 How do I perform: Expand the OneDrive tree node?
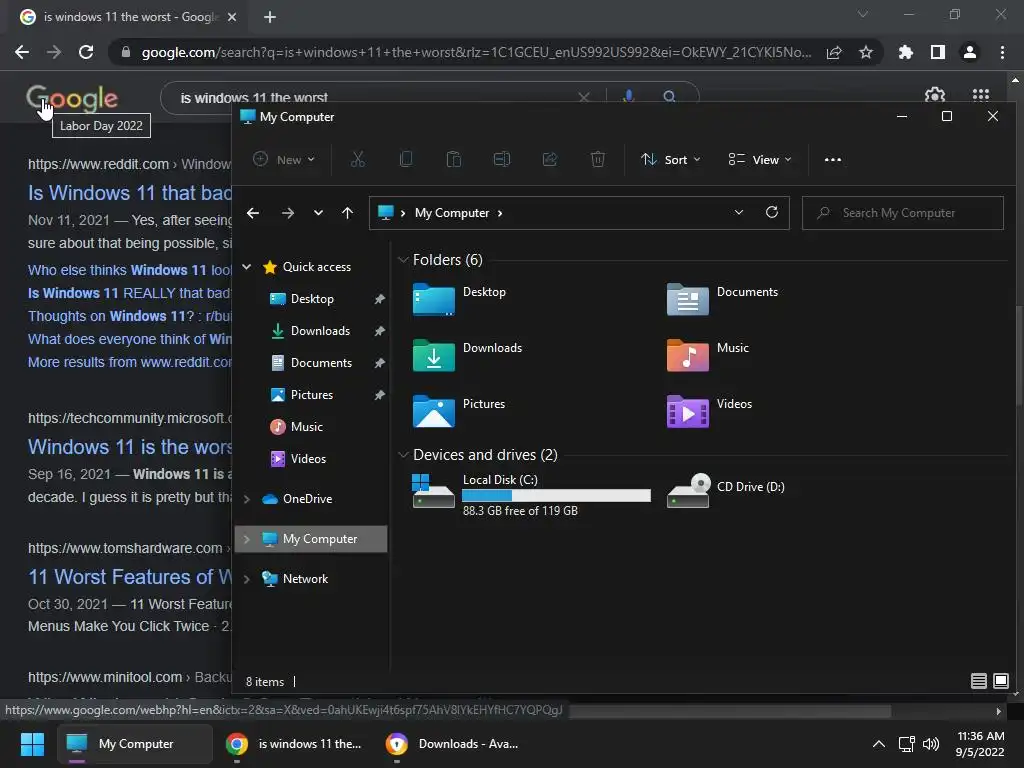tap(247, 499)
